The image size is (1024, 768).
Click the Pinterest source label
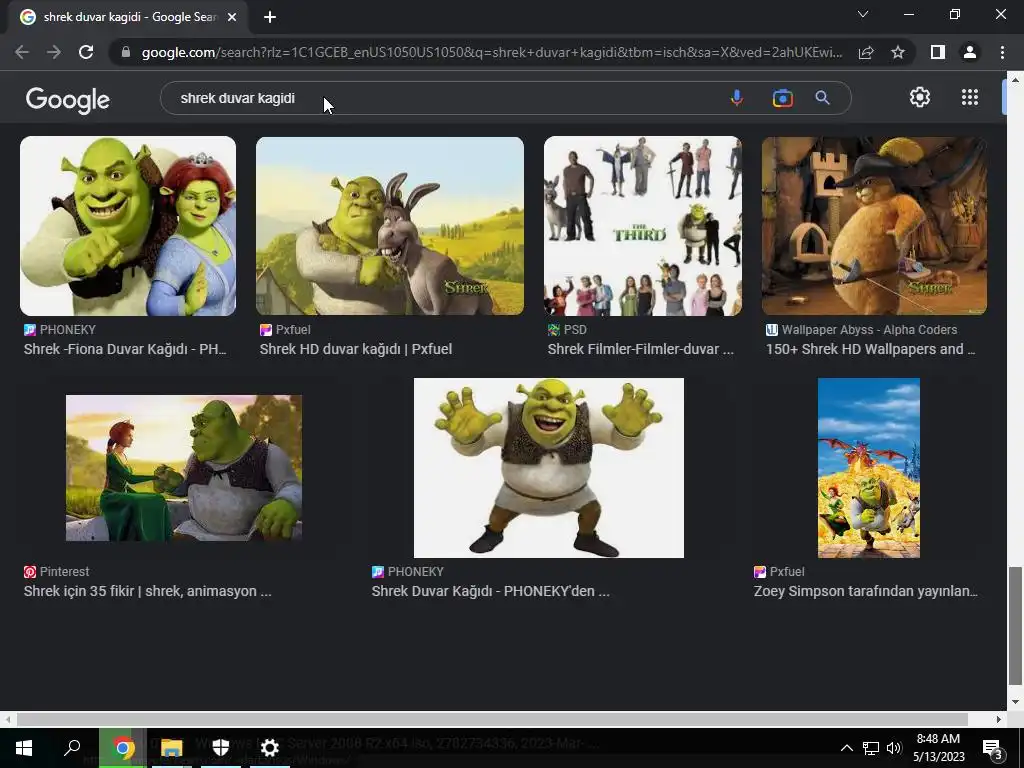click(x=64, y=571)
